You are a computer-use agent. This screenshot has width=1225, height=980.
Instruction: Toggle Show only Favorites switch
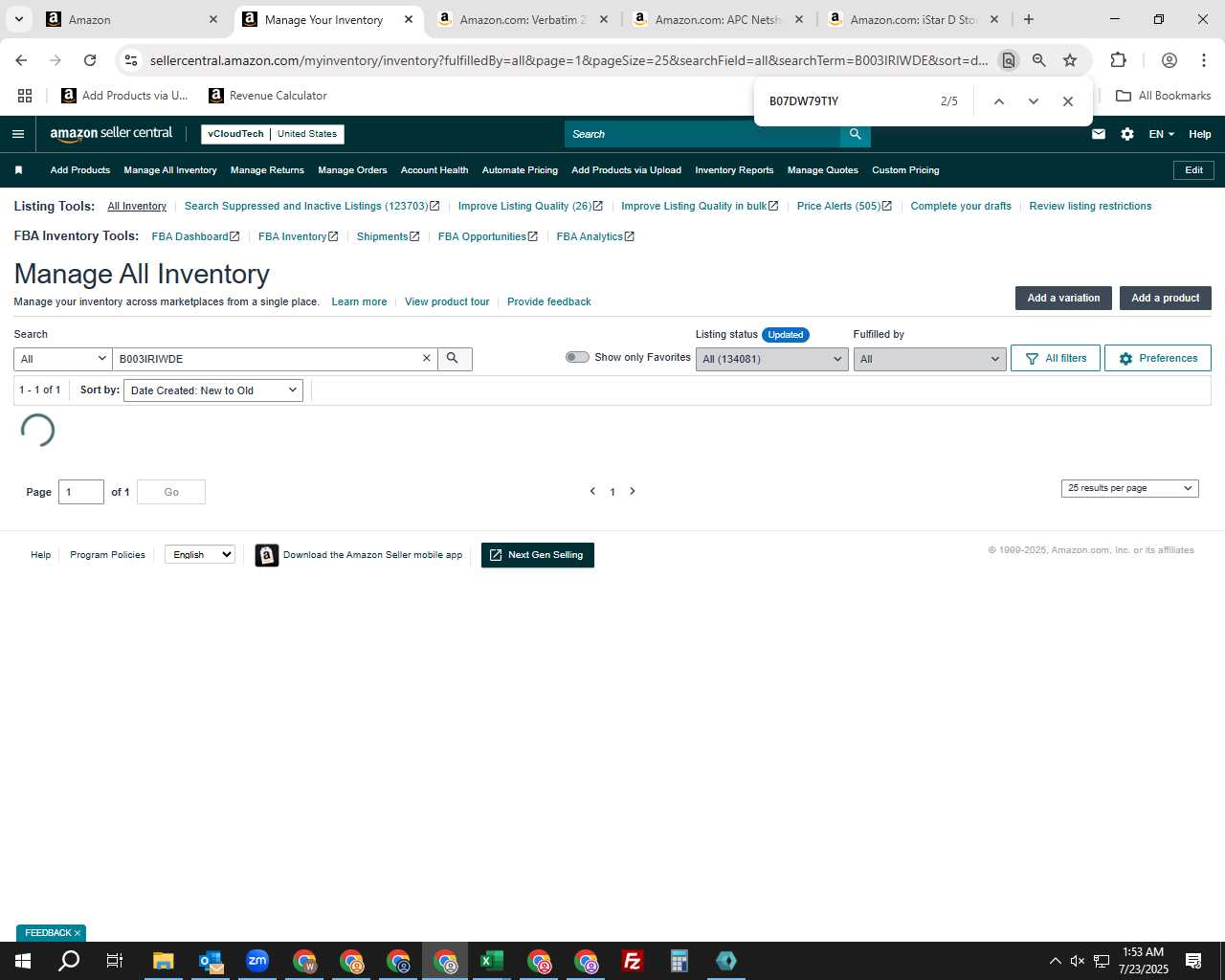pyautogui.click(x=577, y=357)
